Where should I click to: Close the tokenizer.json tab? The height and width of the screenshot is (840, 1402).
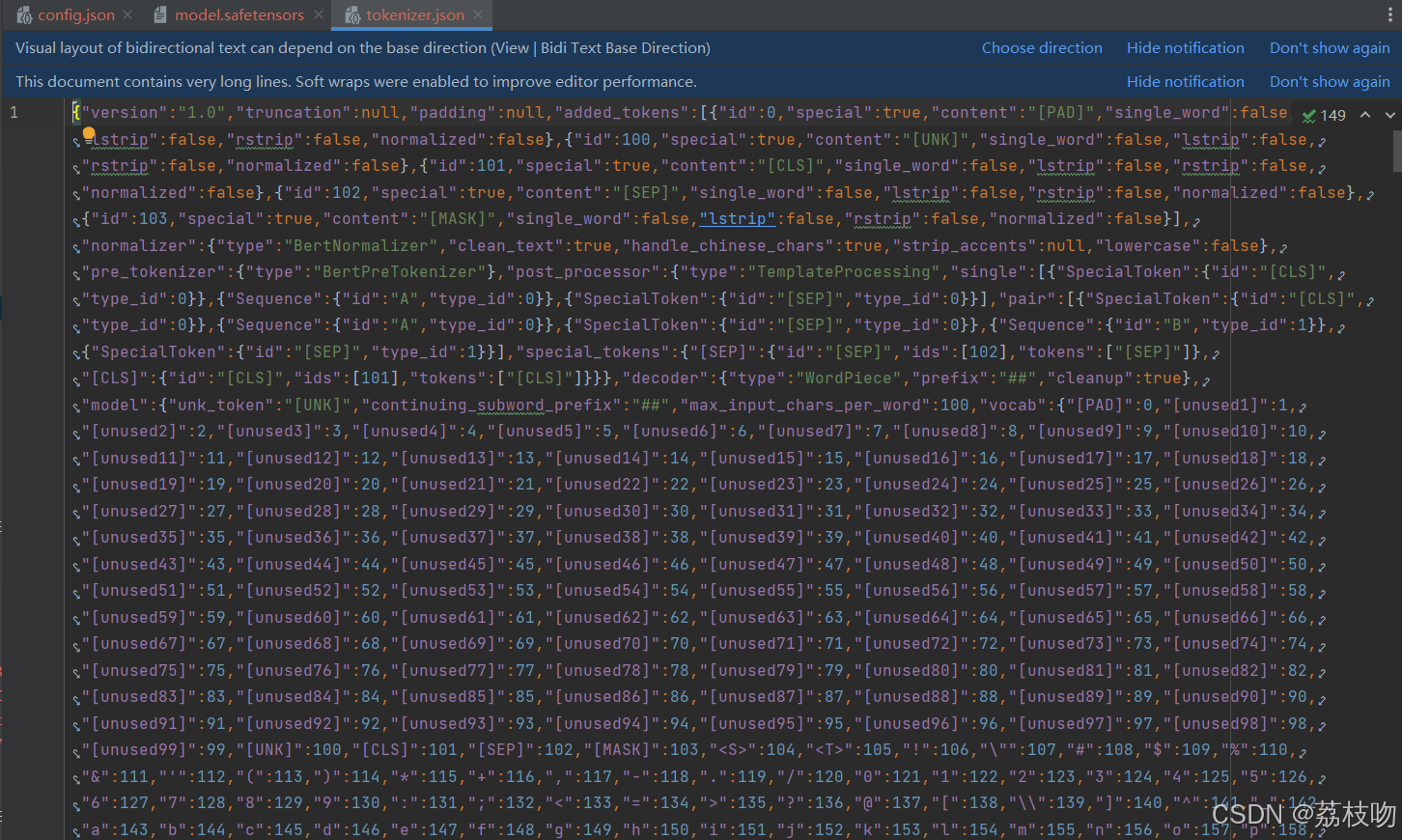[x=478, y=14]
